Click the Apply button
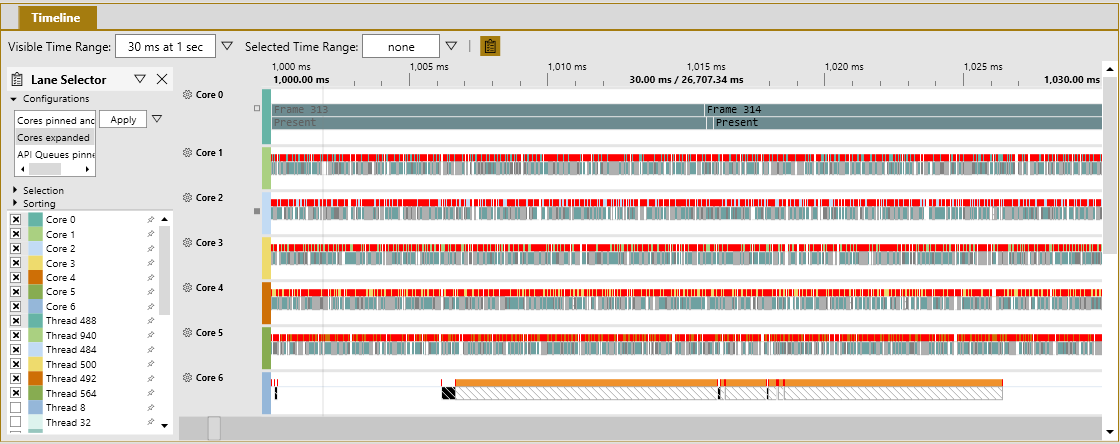 [123, 119]
